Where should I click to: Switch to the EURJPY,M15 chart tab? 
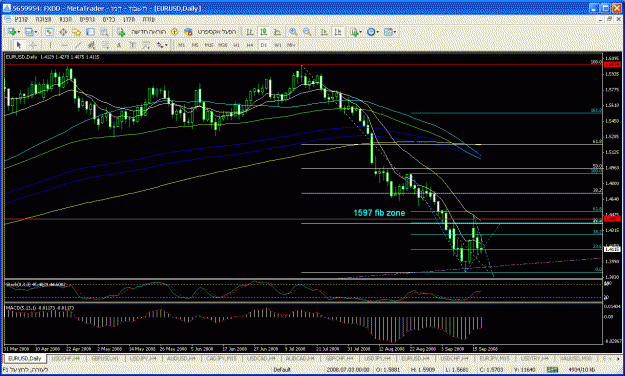point(493,358)
